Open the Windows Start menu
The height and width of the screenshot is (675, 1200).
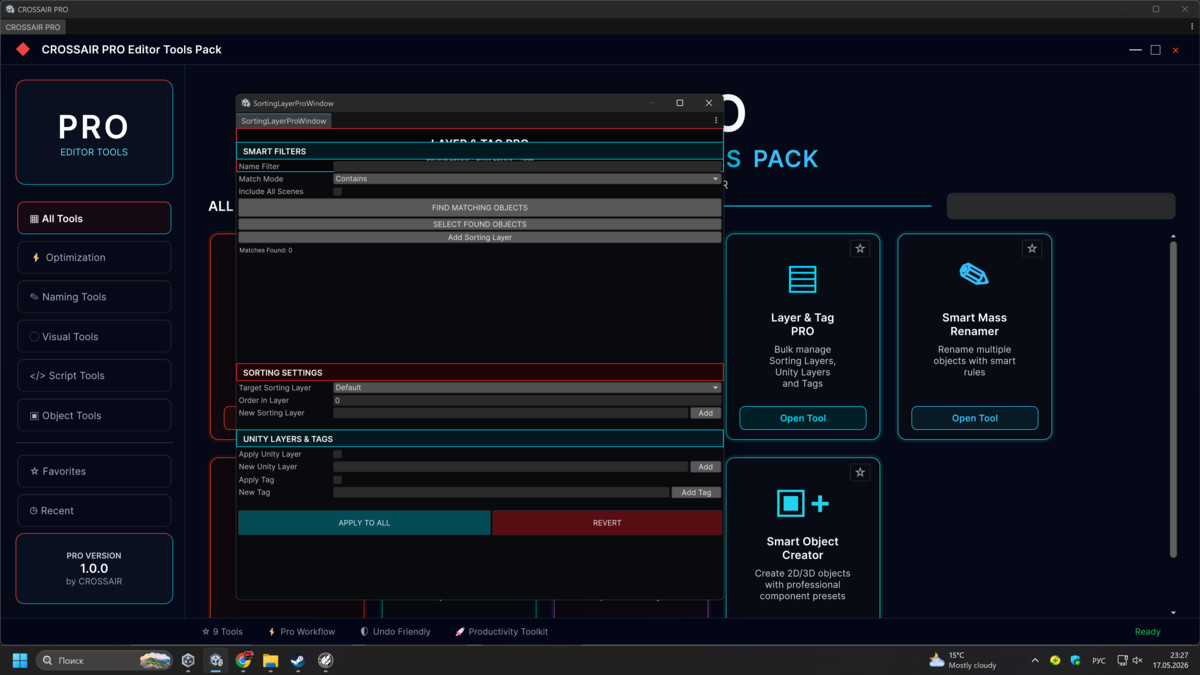pos(20,660)
